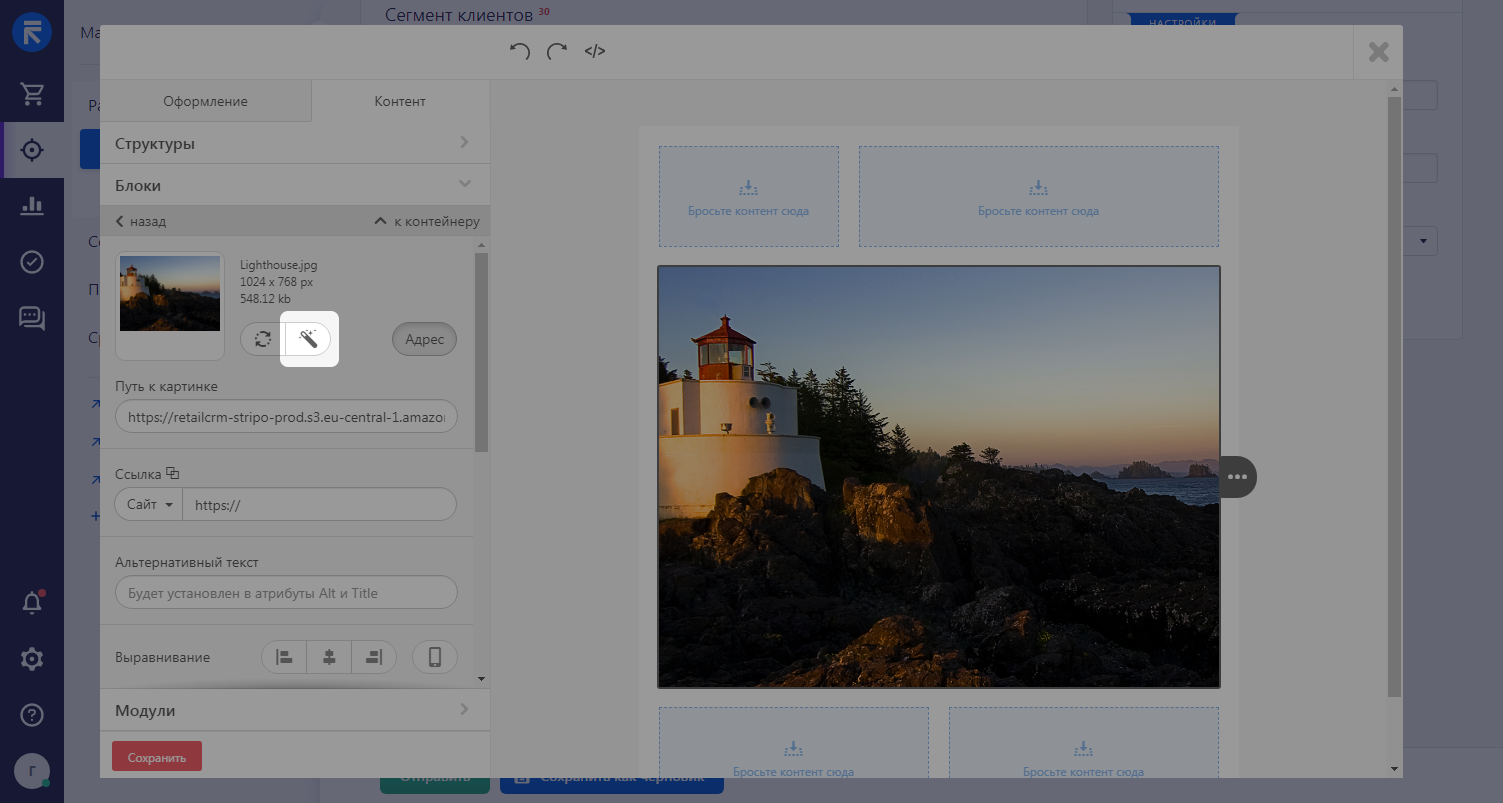
Task: Switch to the Контент tab
Action: click(400, 101)
